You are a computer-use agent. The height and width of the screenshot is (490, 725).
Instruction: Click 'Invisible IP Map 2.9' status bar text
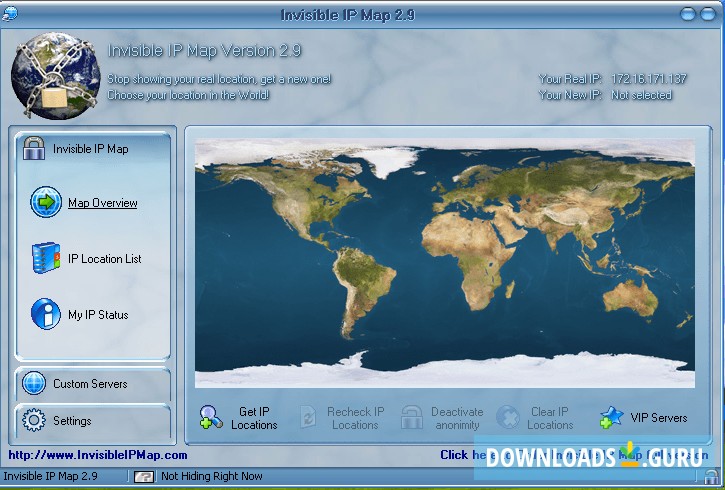(50, 476)
